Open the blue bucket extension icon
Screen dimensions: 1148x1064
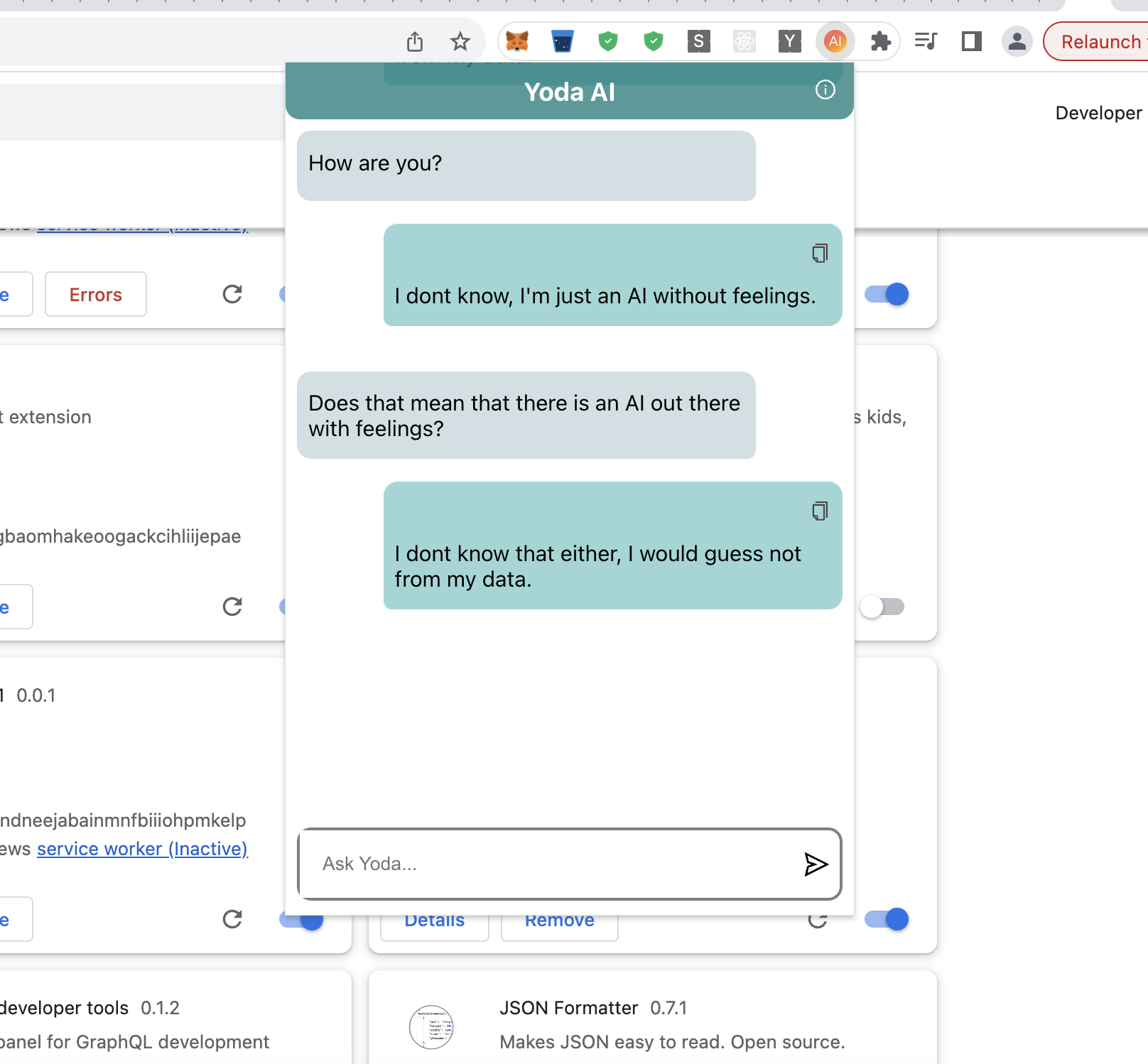(x=563, y=42)
